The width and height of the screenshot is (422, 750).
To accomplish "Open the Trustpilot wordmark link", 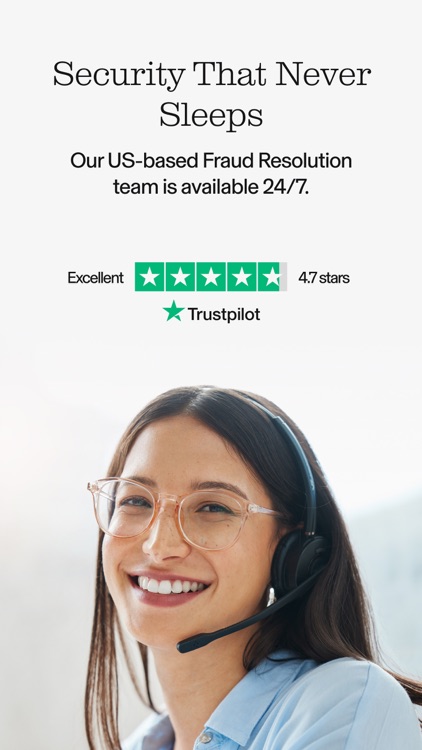I will pyautogui.click(x=224, y=314).
